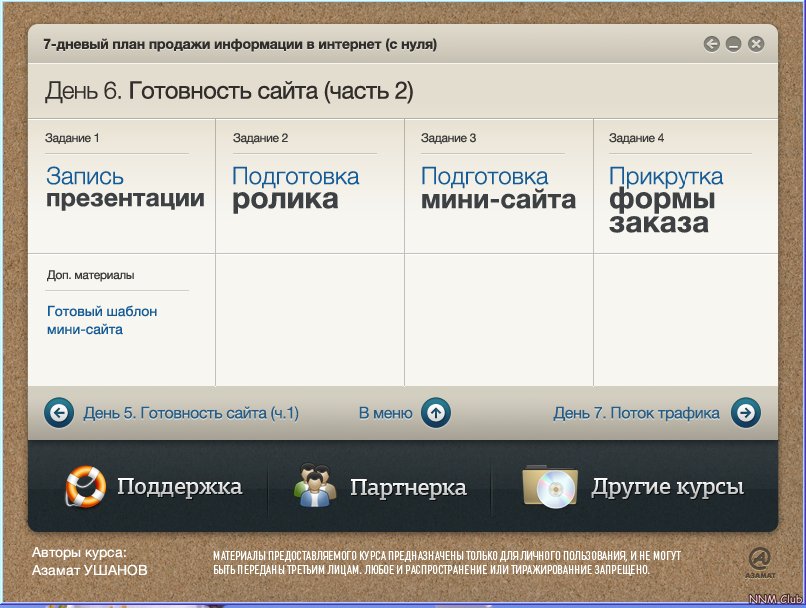The image size is (806, 608).
Task: Click the Азамат logo in the footer
Action: pyautogui.click(x=759, y=562)
